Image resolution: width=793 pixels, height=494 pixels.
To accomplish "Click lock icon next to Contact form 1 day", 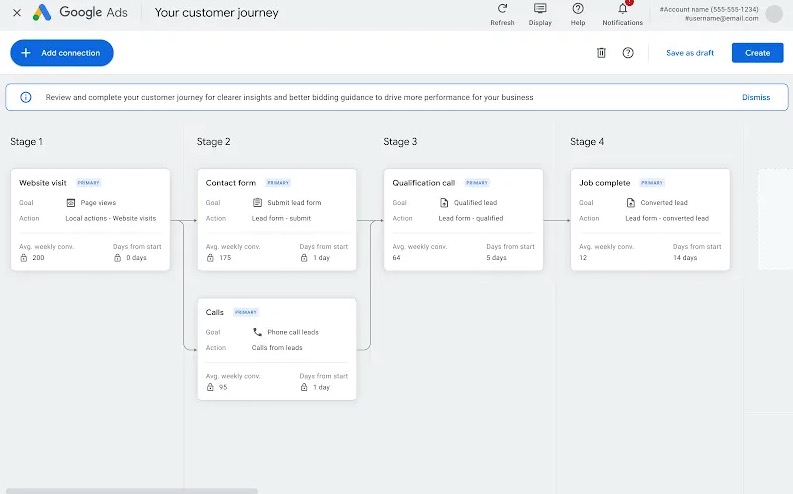I will click(304, 258).
